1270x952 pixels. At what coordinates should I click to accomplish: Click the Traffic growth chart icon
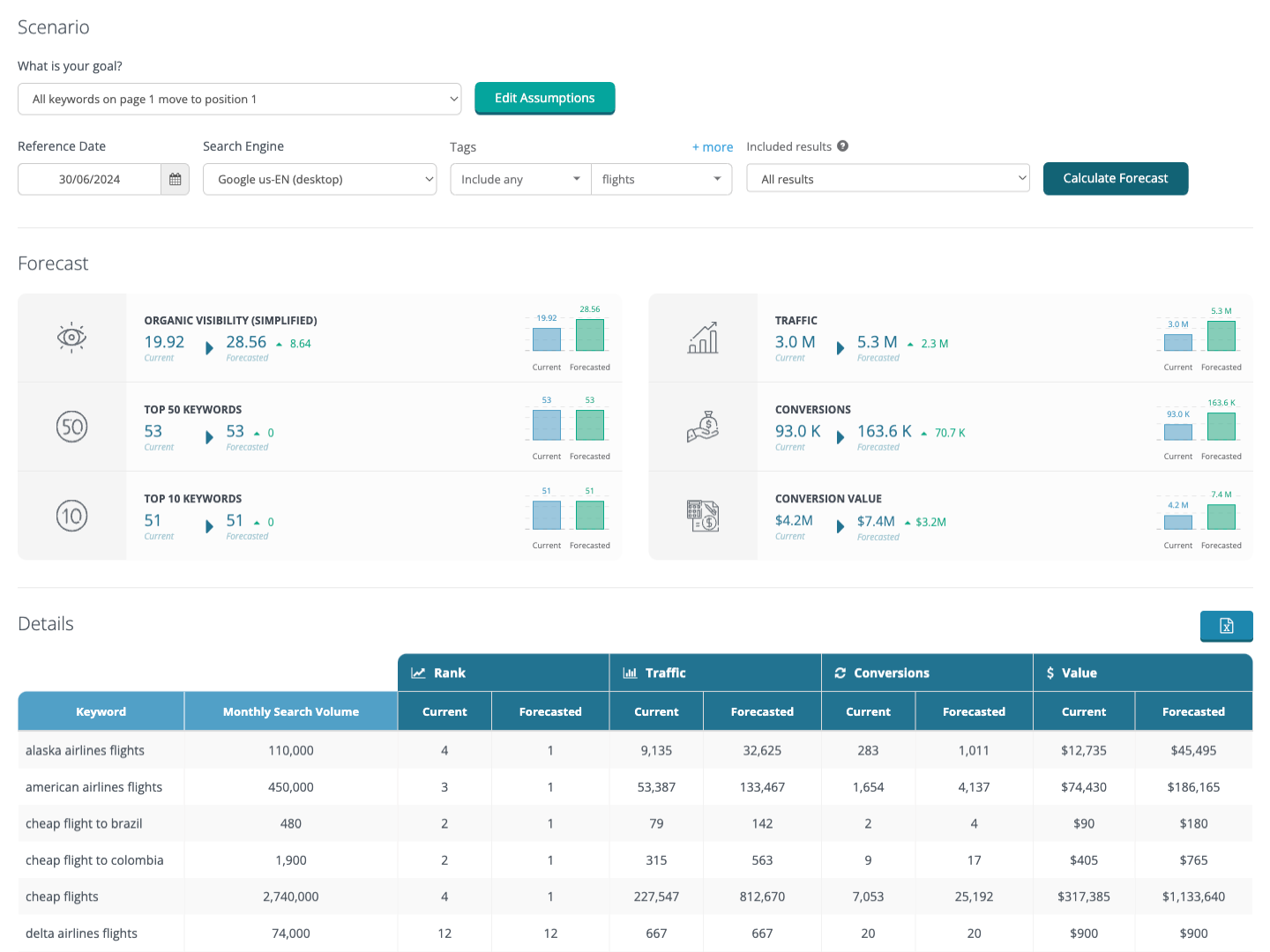click(703, 338)
